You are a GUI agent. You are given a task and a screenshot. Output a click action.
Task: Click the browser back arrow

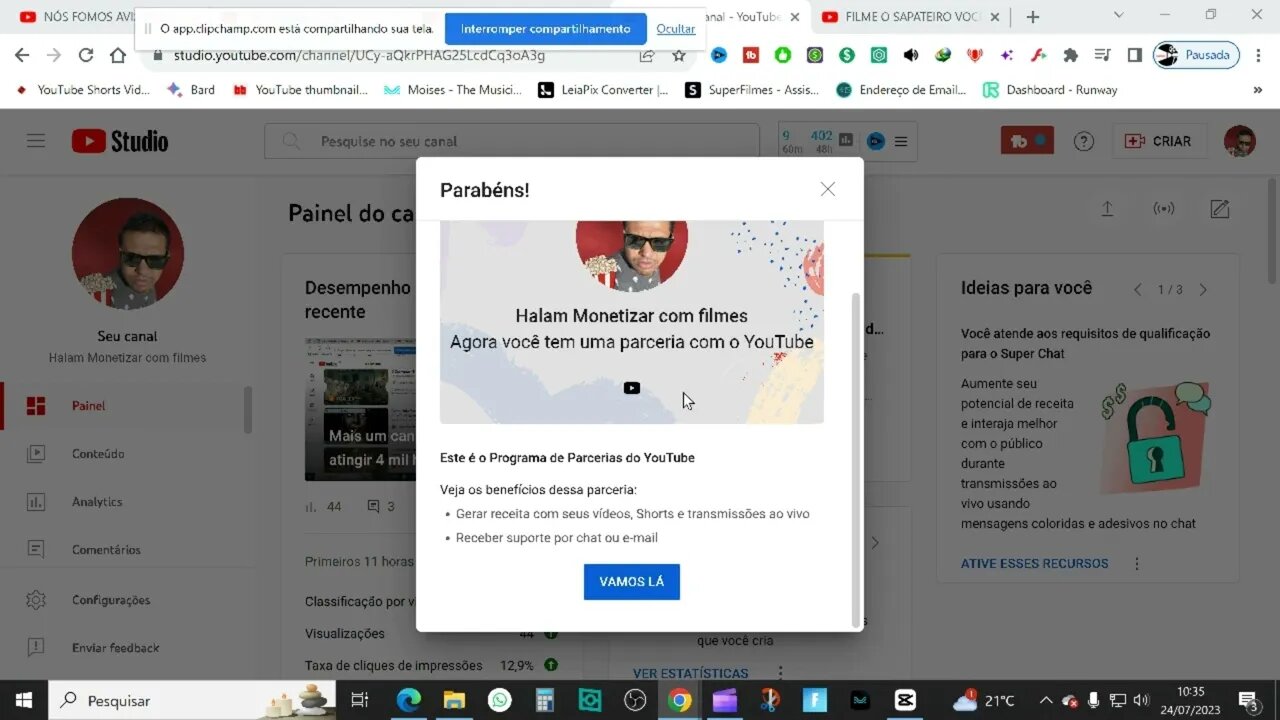tap(22, 55)
